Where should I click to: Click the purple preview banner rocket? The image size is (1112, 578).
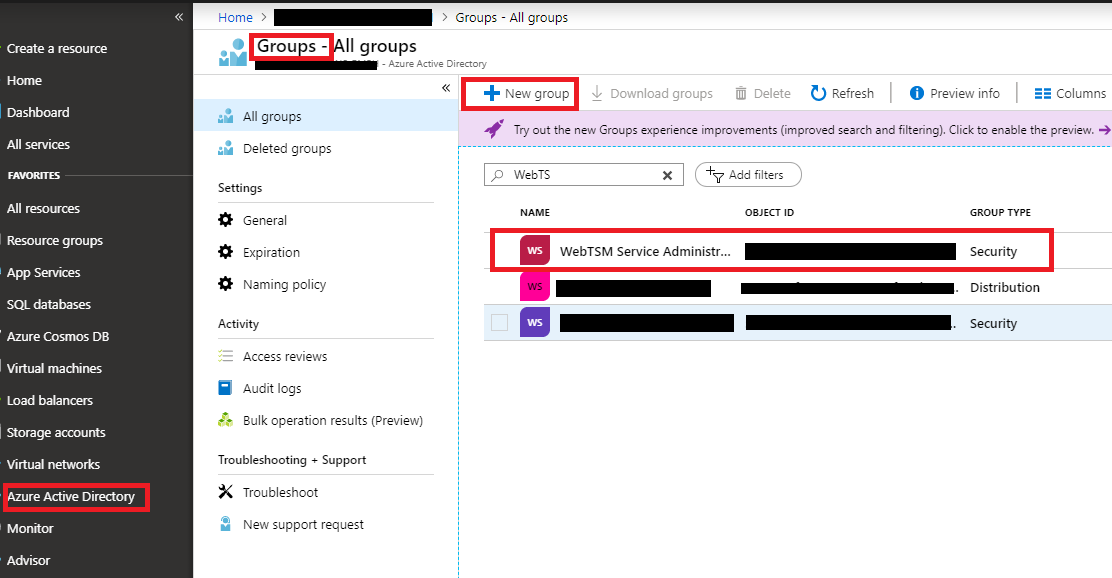(x=494, y=129)
